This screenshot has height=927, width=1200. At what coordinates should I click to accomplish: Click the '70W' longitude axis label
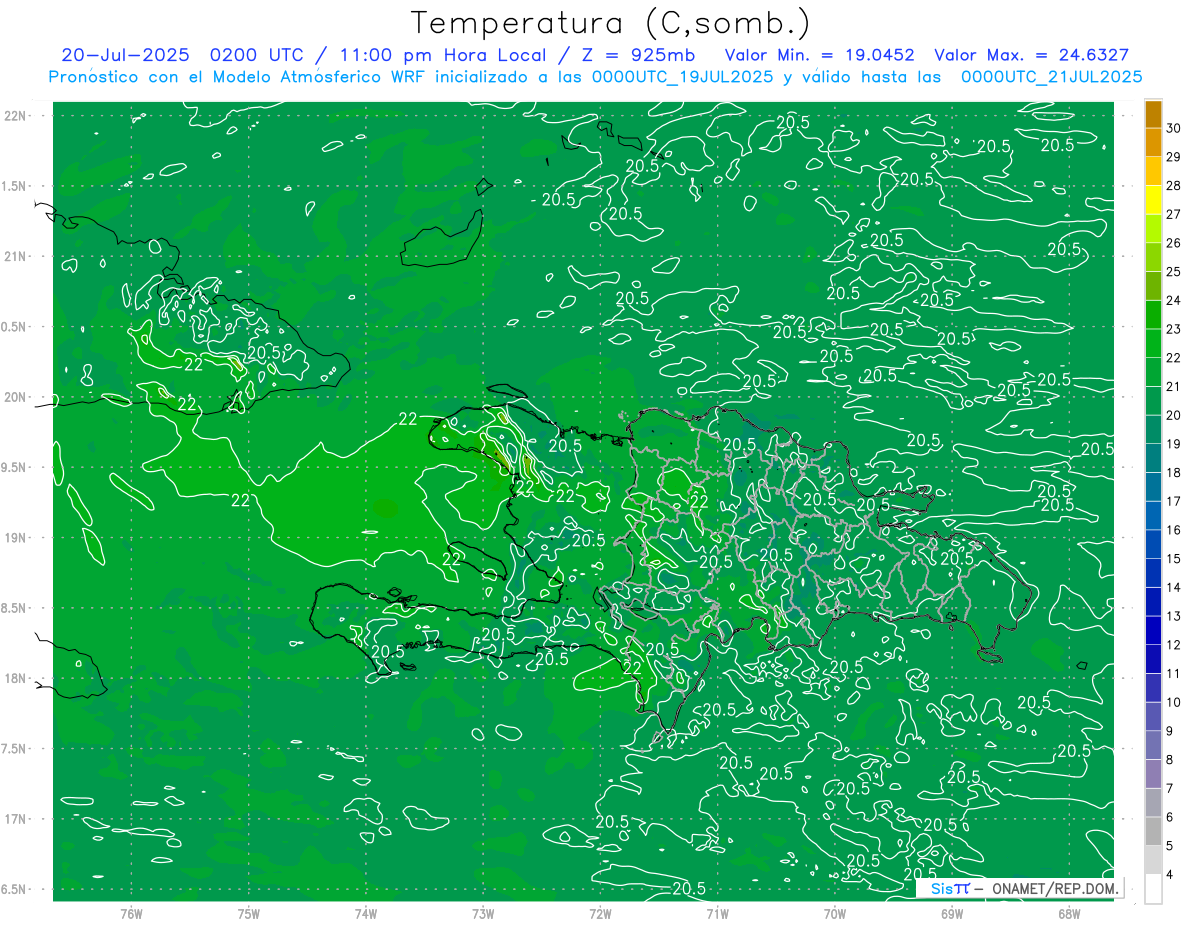(835, 914)
